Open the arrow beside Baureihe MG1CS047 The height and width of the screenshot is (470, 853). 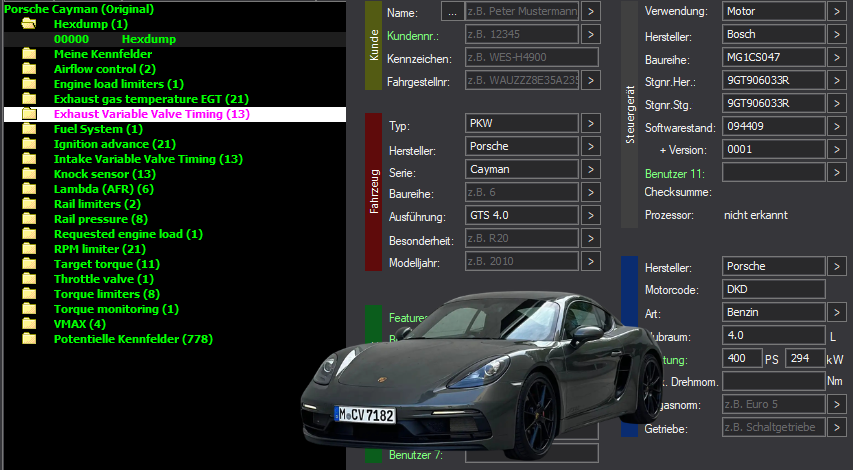[837, 57]
